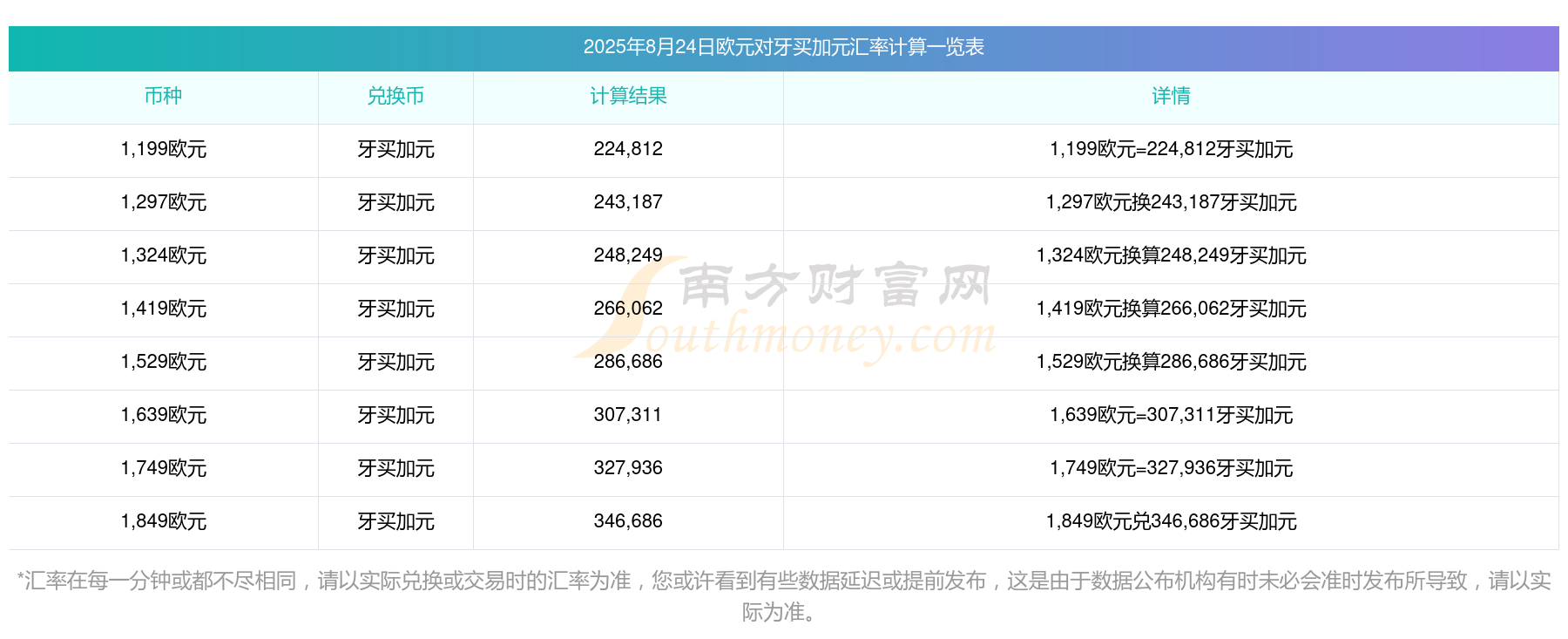Click the result value 248,249
The image size is (1568, 639).
point(628,255)
